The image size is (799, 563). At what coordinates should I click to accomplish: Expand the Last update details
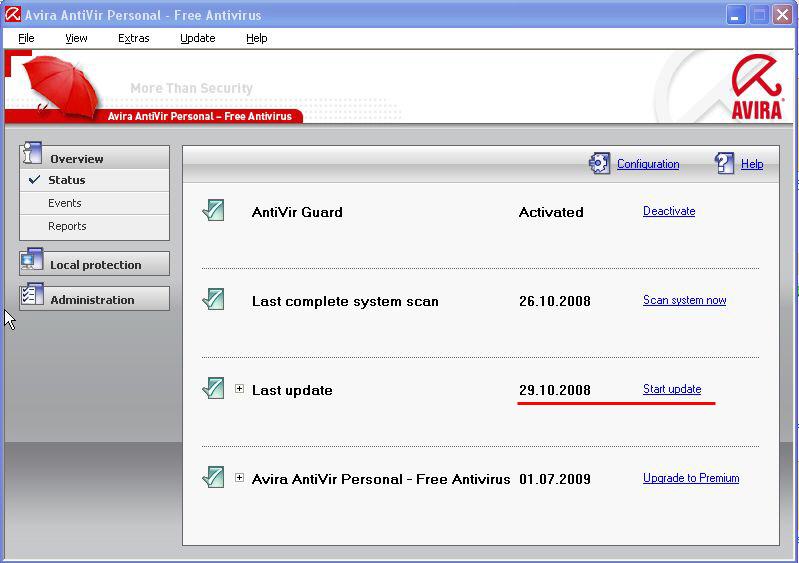tap(239, 389)
